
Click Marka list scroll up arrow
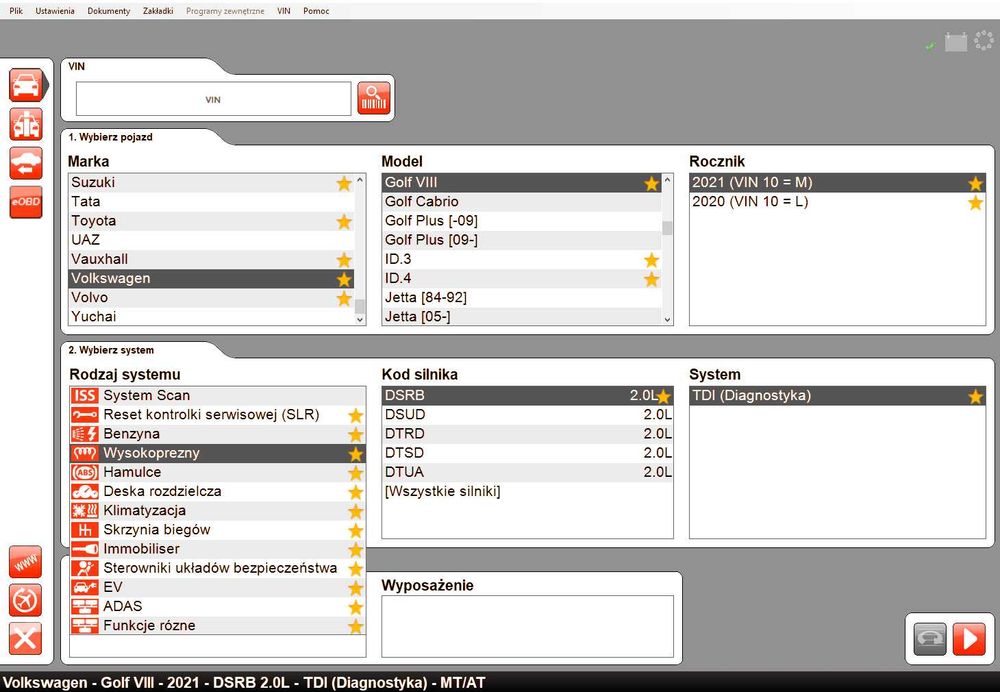coord(360,180)
